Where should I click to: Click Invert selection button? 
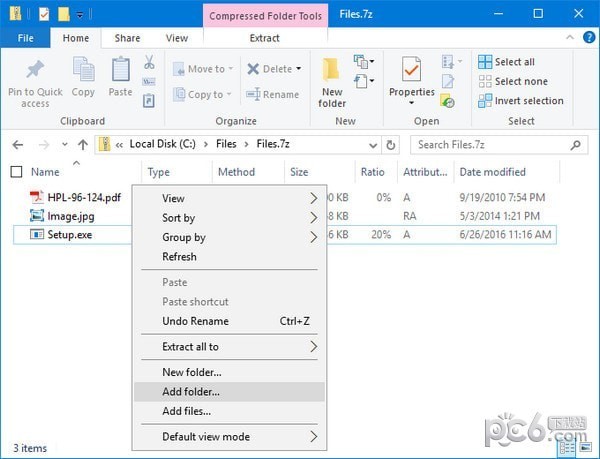click(x=520, y=101)
